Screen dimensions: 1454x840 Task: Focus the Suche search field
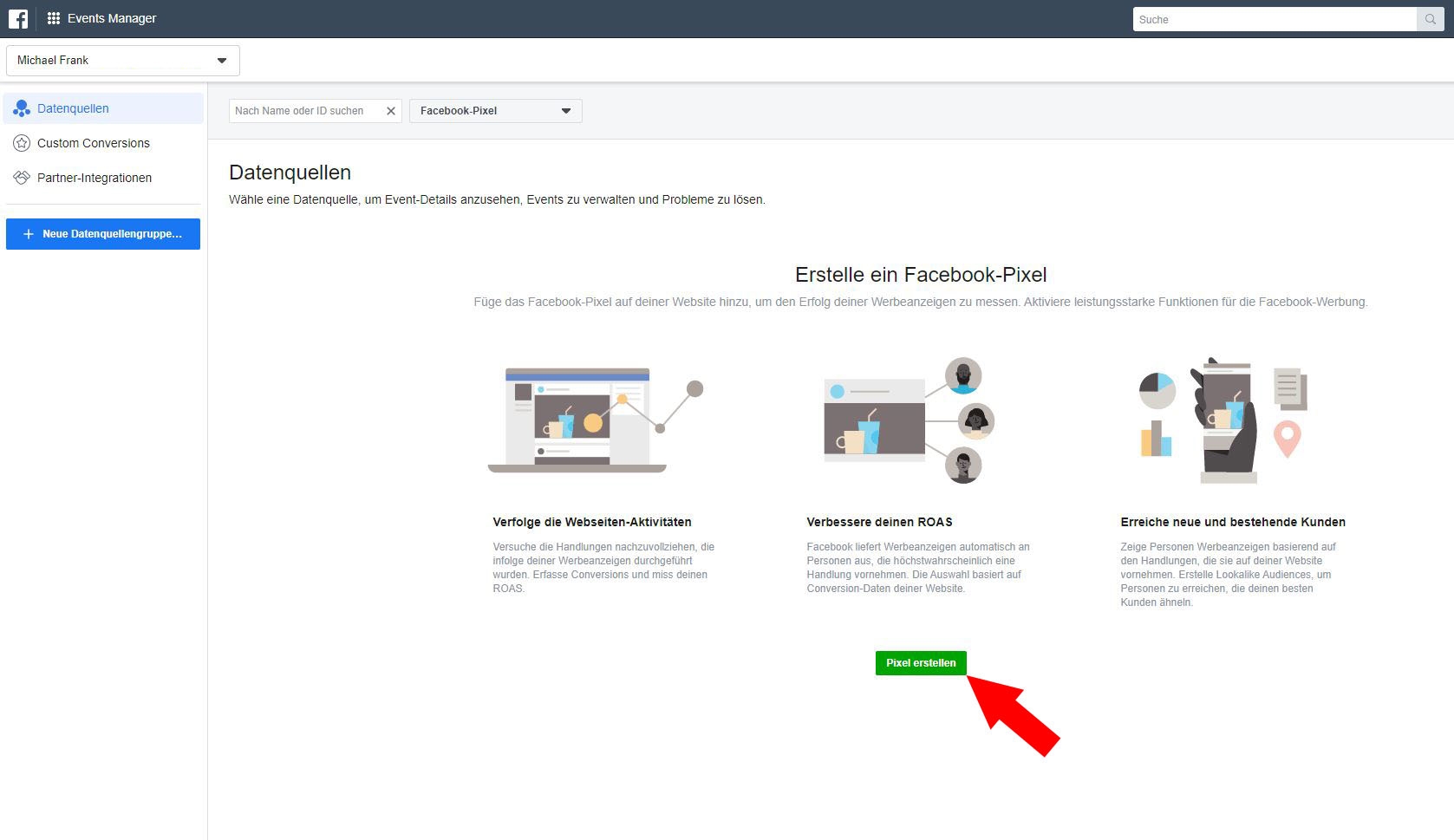tap(1275, 19)
